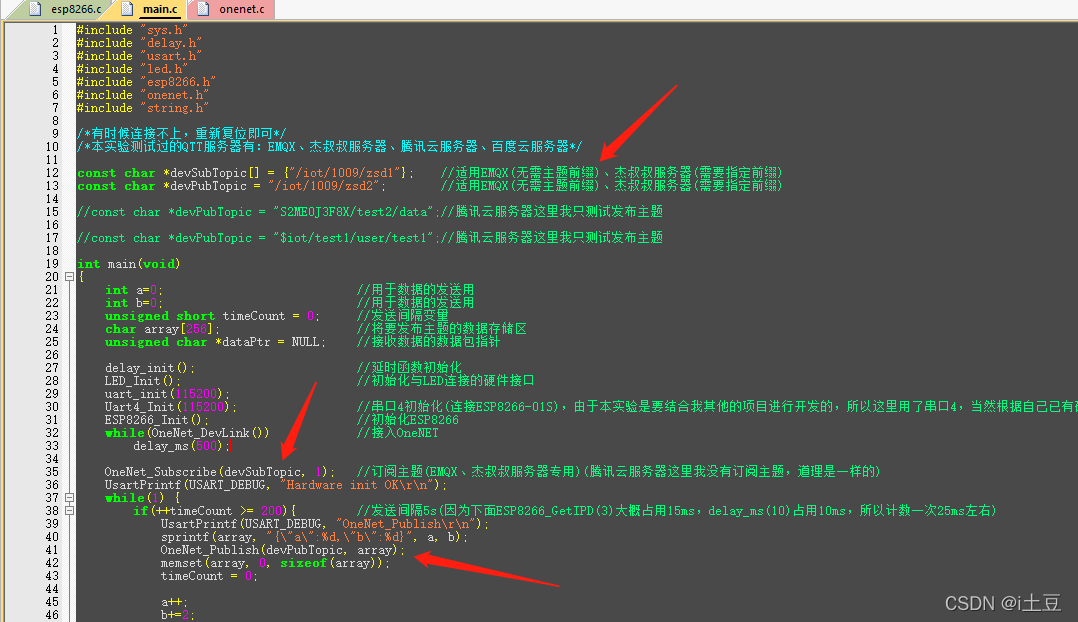Click the unsigned short timeCount line

coord(212,316)
